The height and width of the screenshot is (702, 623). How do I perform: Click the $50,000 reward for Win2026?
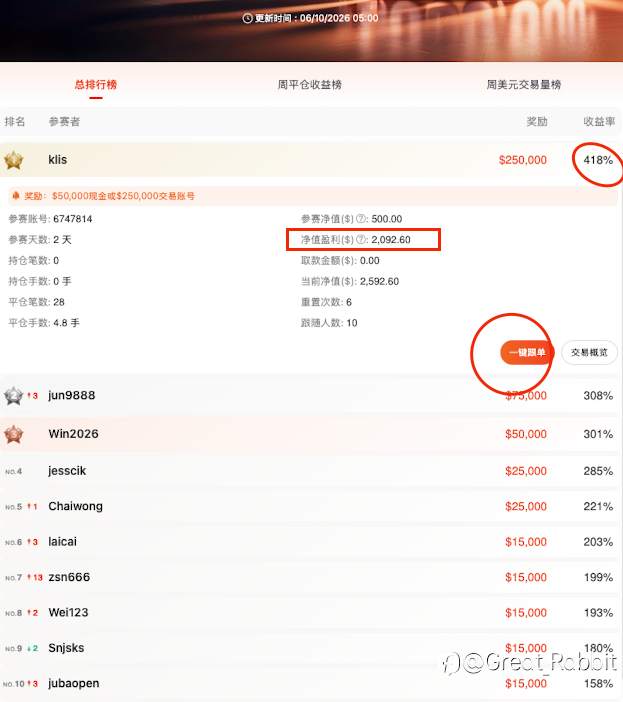pyautogui.click(x=526, y=434)
